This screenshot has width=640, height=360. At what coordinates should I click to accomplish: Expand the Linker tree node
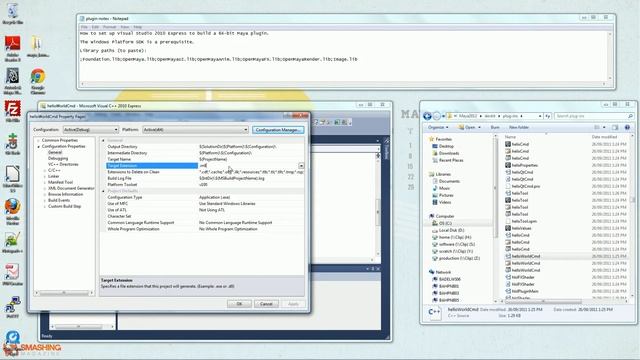pos(45,176)
